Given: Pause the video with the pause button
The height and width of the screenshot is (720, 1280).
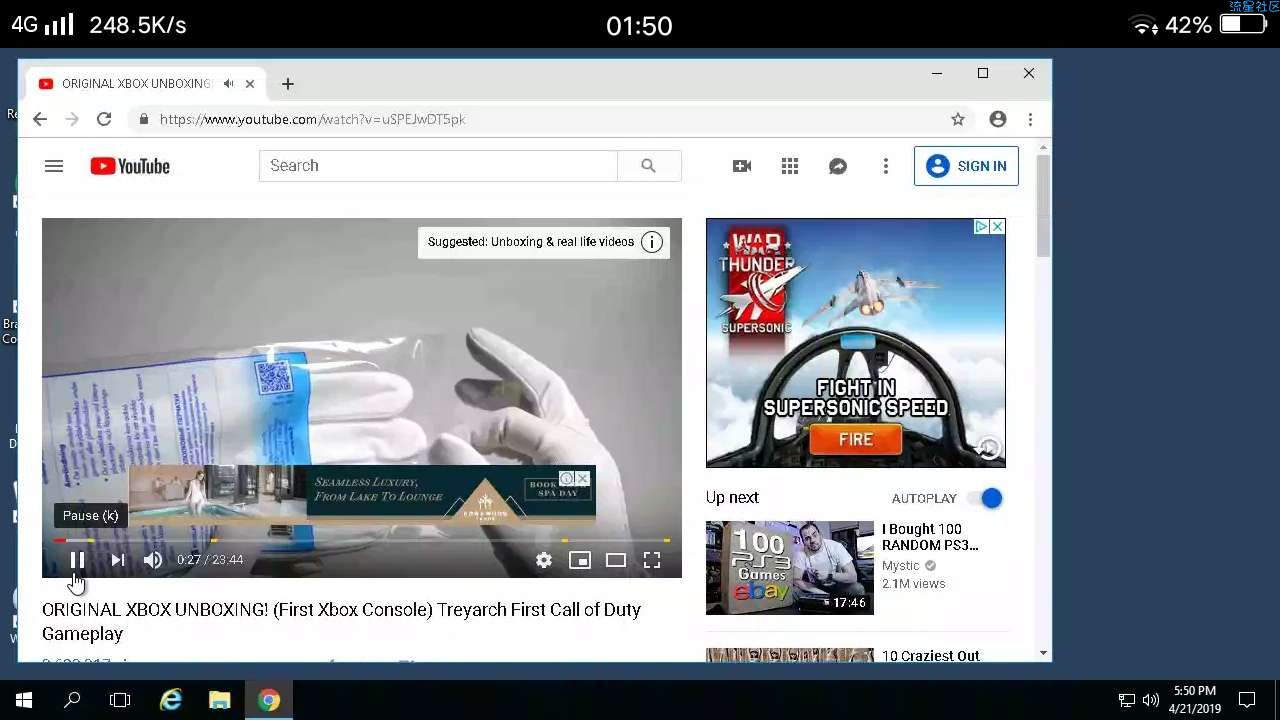Looking at the screenshot, I should pos(77,560).
